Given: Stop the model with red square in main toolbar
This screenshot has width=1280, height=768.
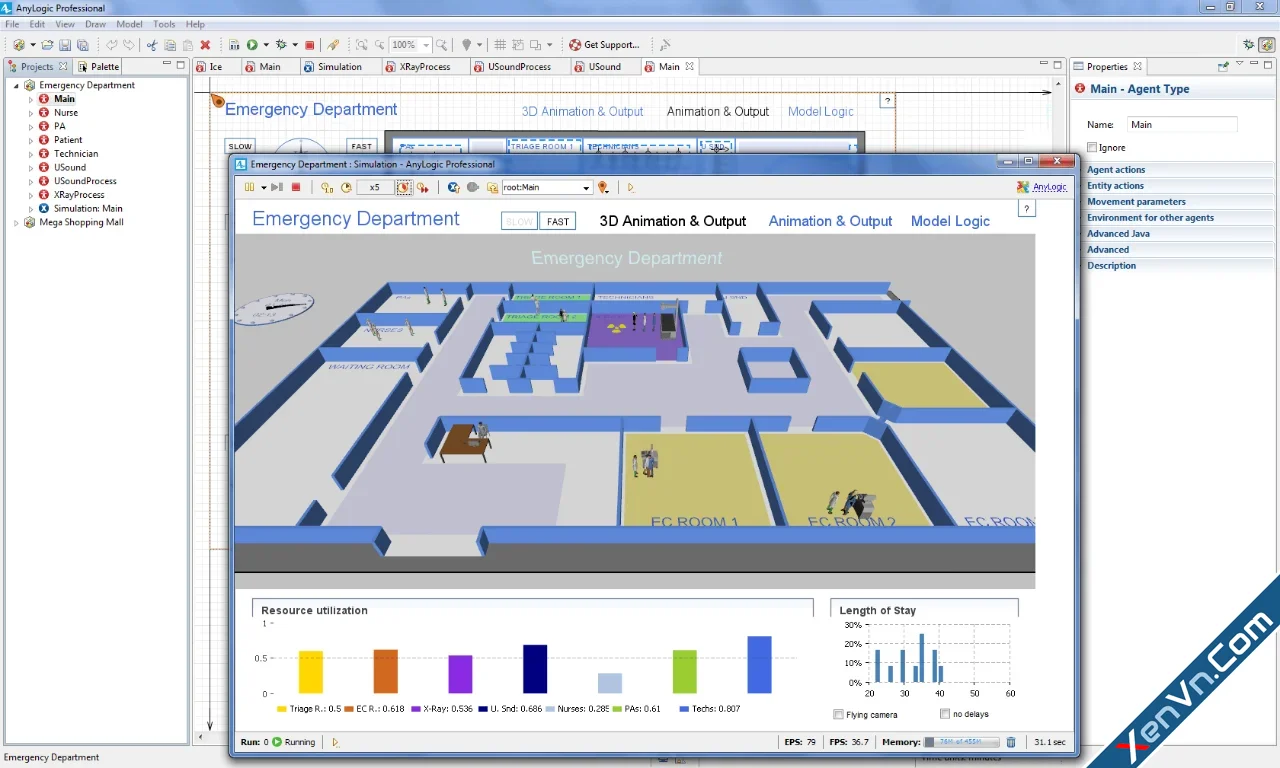Looking at the screenshot, I should [x=310, y=45].
